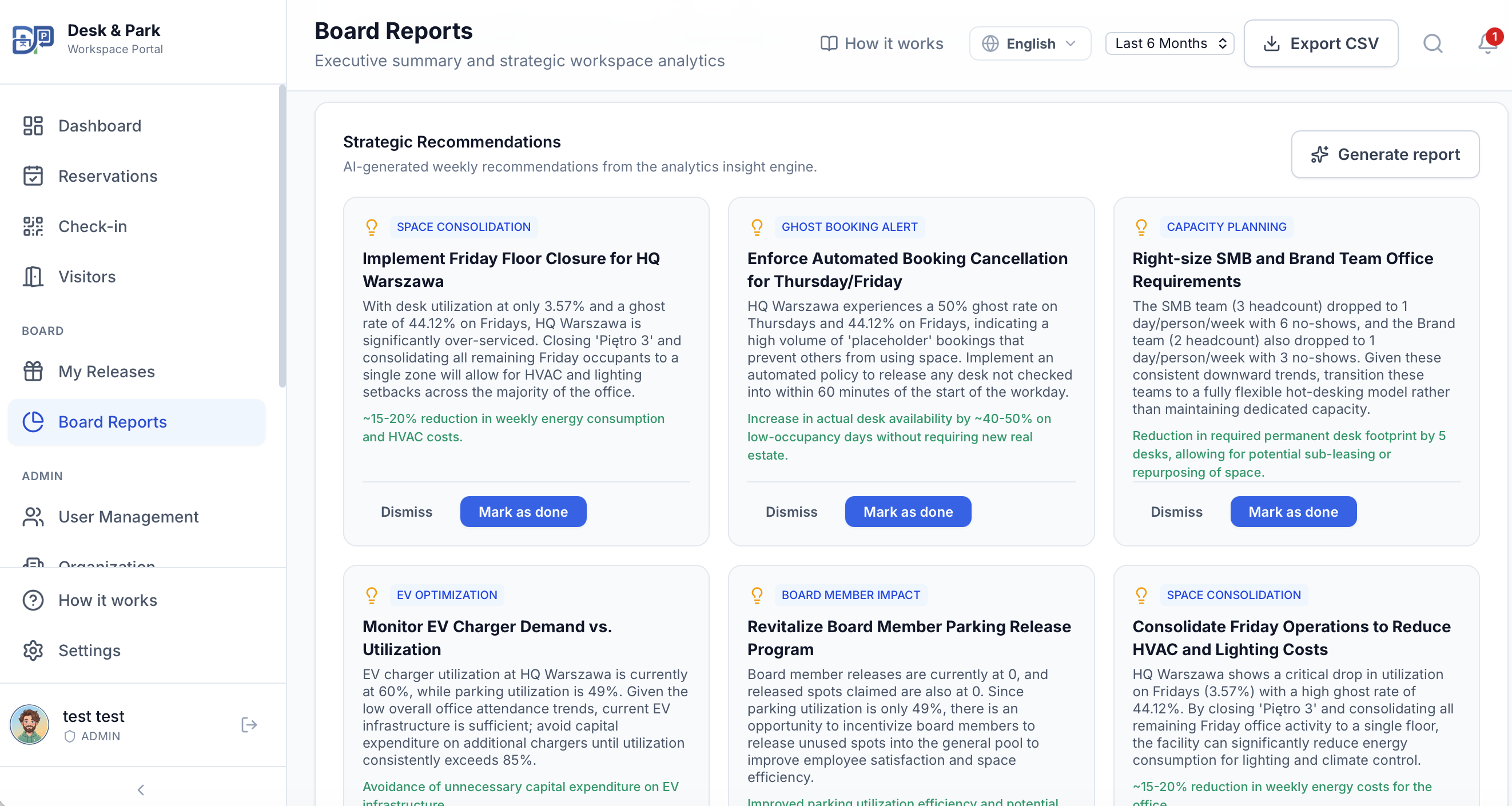1512x806 pixels.
Task: Click lightbulb icon on Capacity Planning card
Action: [x=1141, y=227]
